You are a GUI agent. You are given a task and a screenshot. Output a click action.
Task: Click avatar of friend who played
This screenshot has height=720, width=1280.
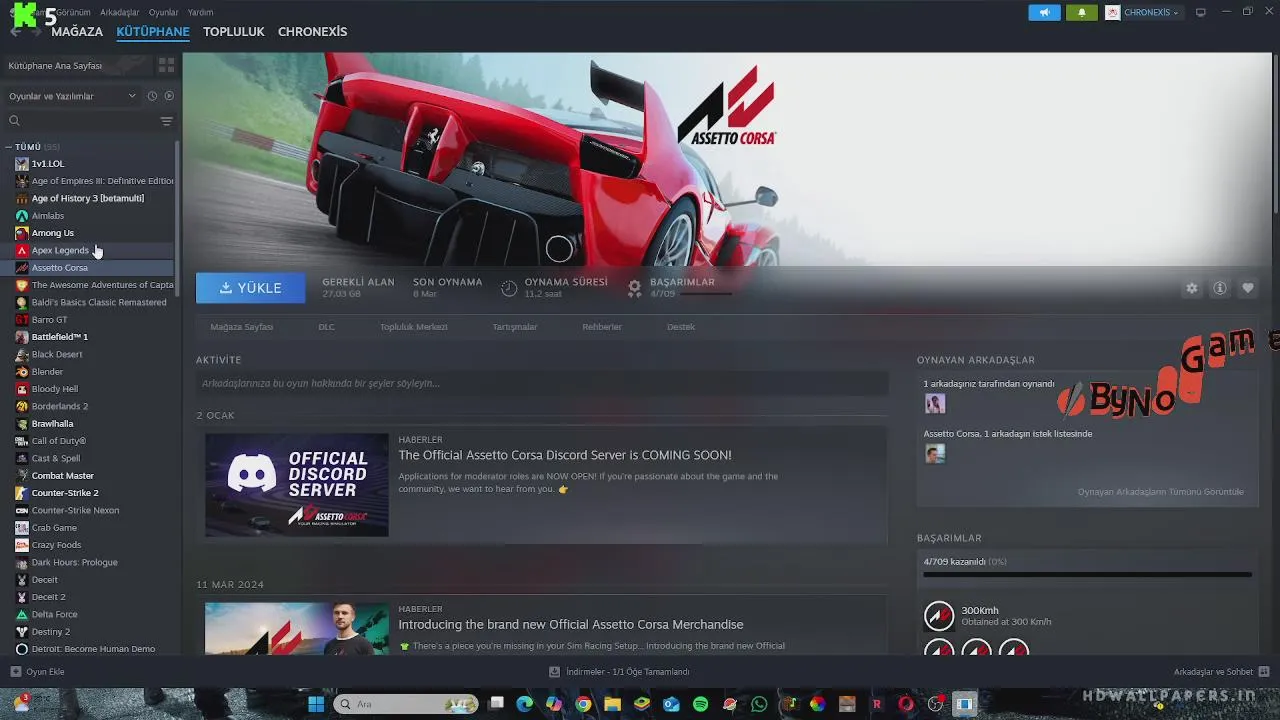coord(935,404)
